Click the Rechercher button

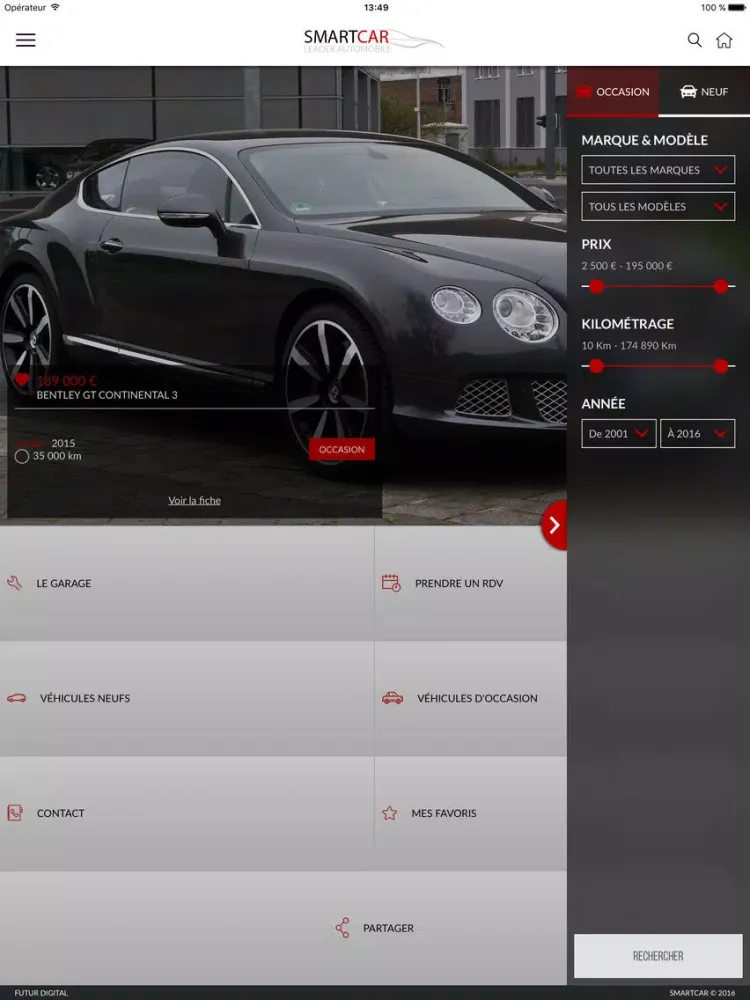coord(658,955)
